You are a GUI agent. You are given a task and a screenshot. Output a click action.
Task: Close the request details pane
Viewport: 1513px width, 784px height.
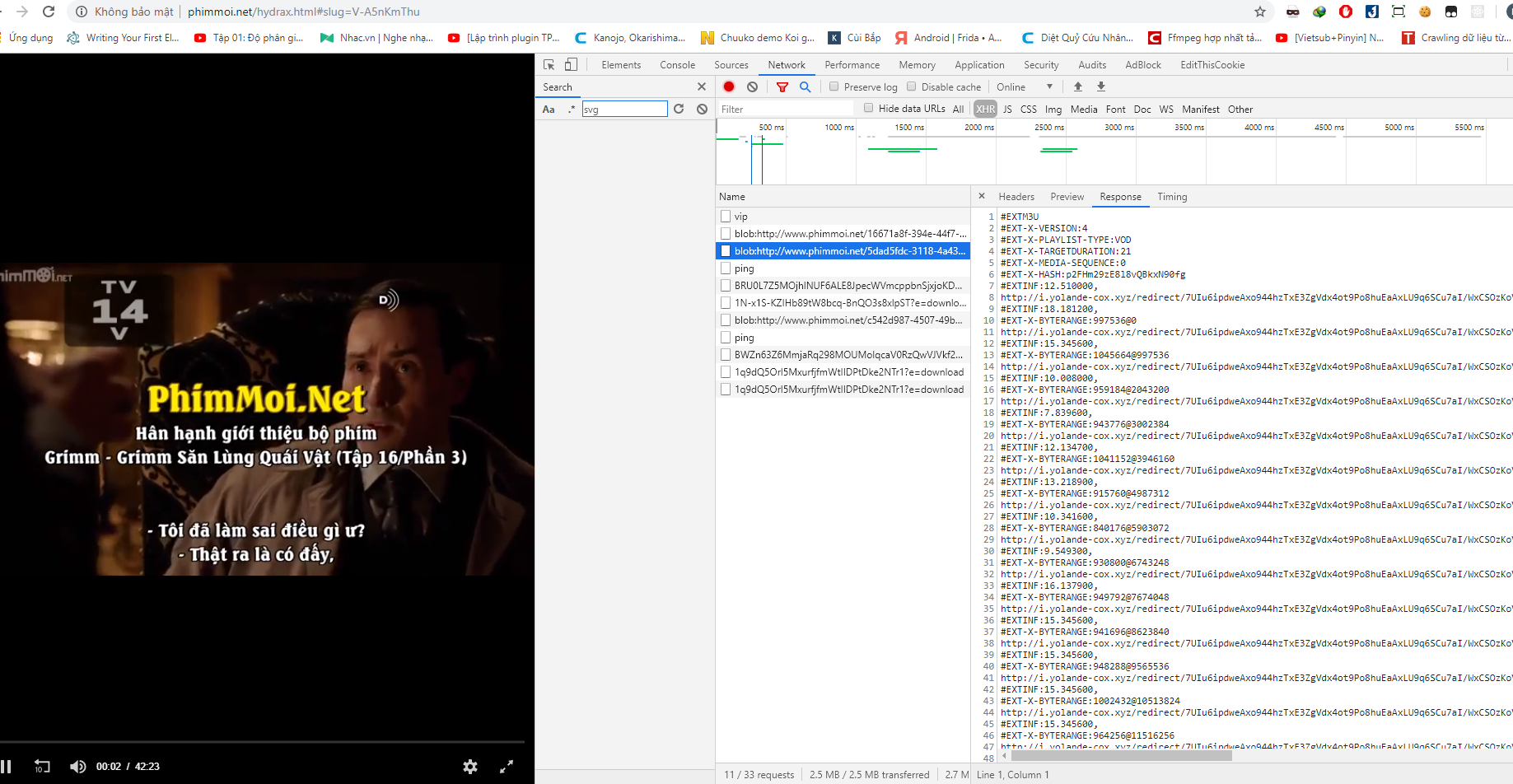pos(982,196)
